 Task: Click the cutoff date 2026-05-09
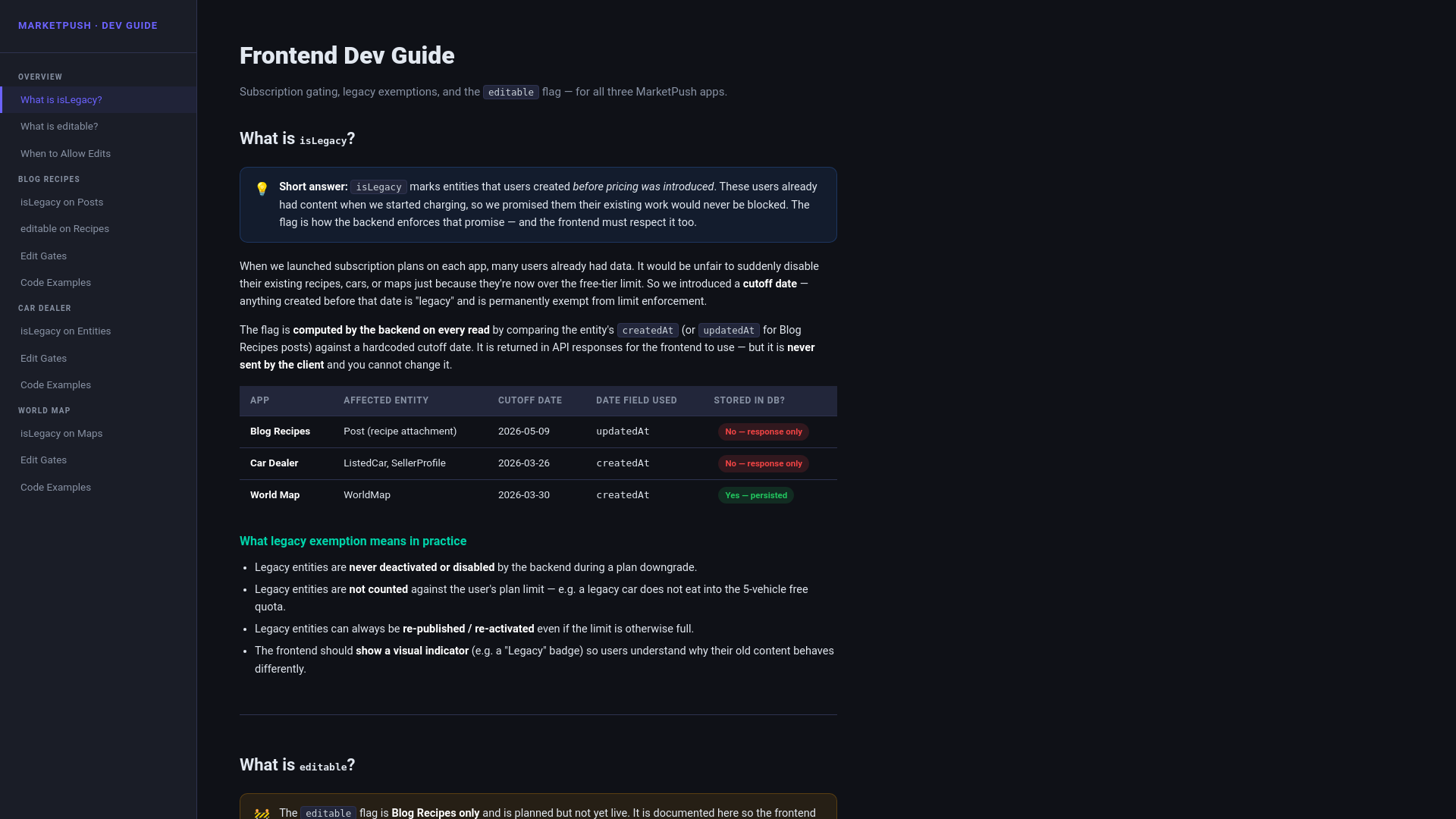524,431
